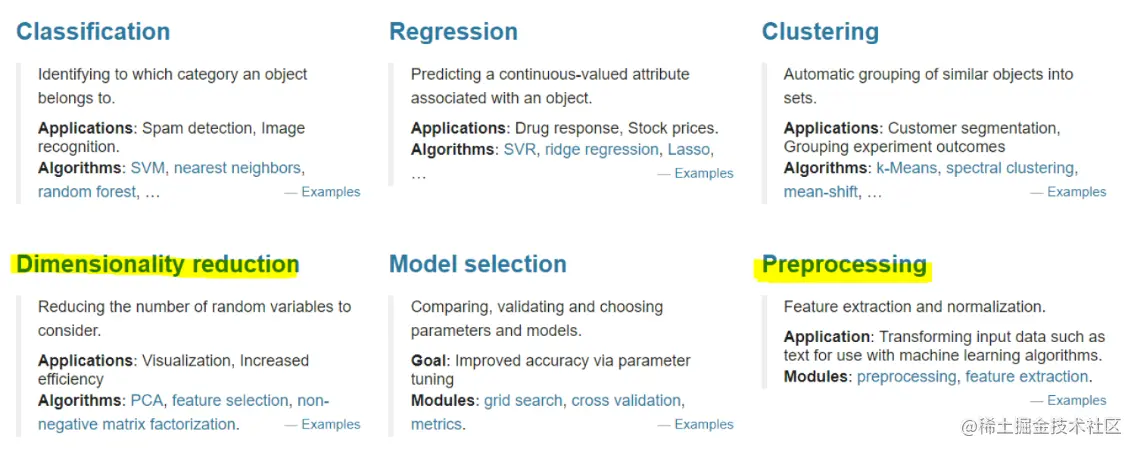Open the PCA link

pyautogui.click(x=147, y=400)
